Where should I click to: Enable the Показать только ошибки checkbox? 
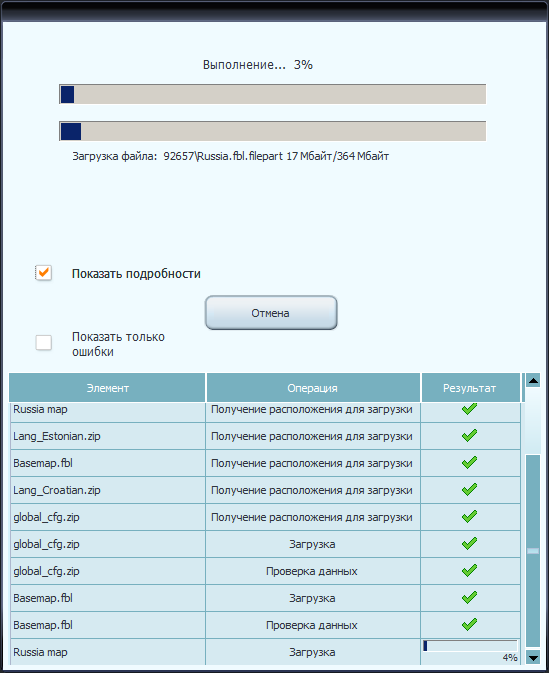pyautogui.click(x=43, y=343)
